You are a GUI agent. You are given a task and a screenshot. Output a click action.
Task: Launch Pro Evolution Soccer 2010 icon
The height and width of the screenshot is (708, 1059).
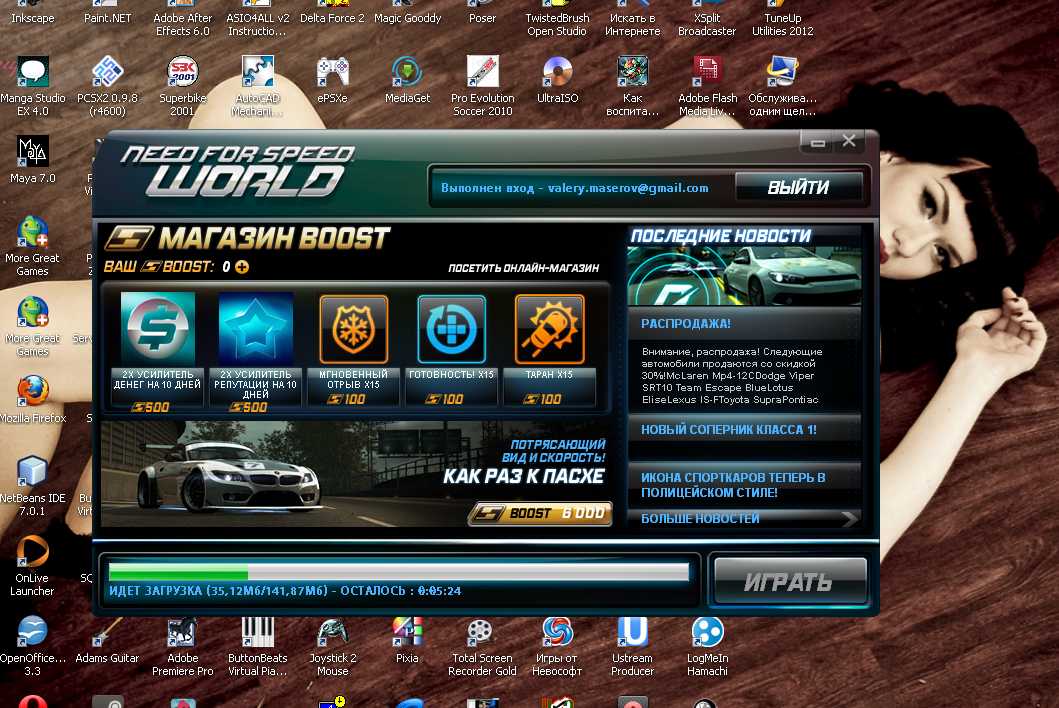click(x=482, y=86)
